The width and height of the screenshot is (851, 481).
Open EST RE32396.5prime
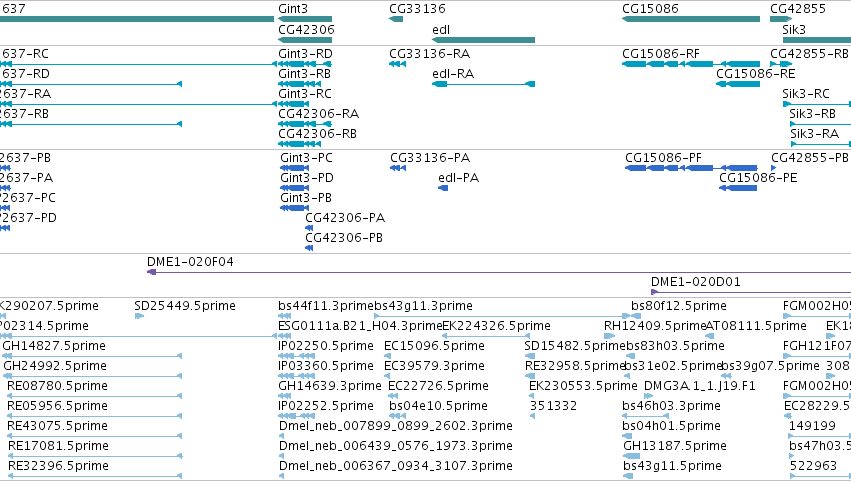pyautogui.click(x=58, y=467)
